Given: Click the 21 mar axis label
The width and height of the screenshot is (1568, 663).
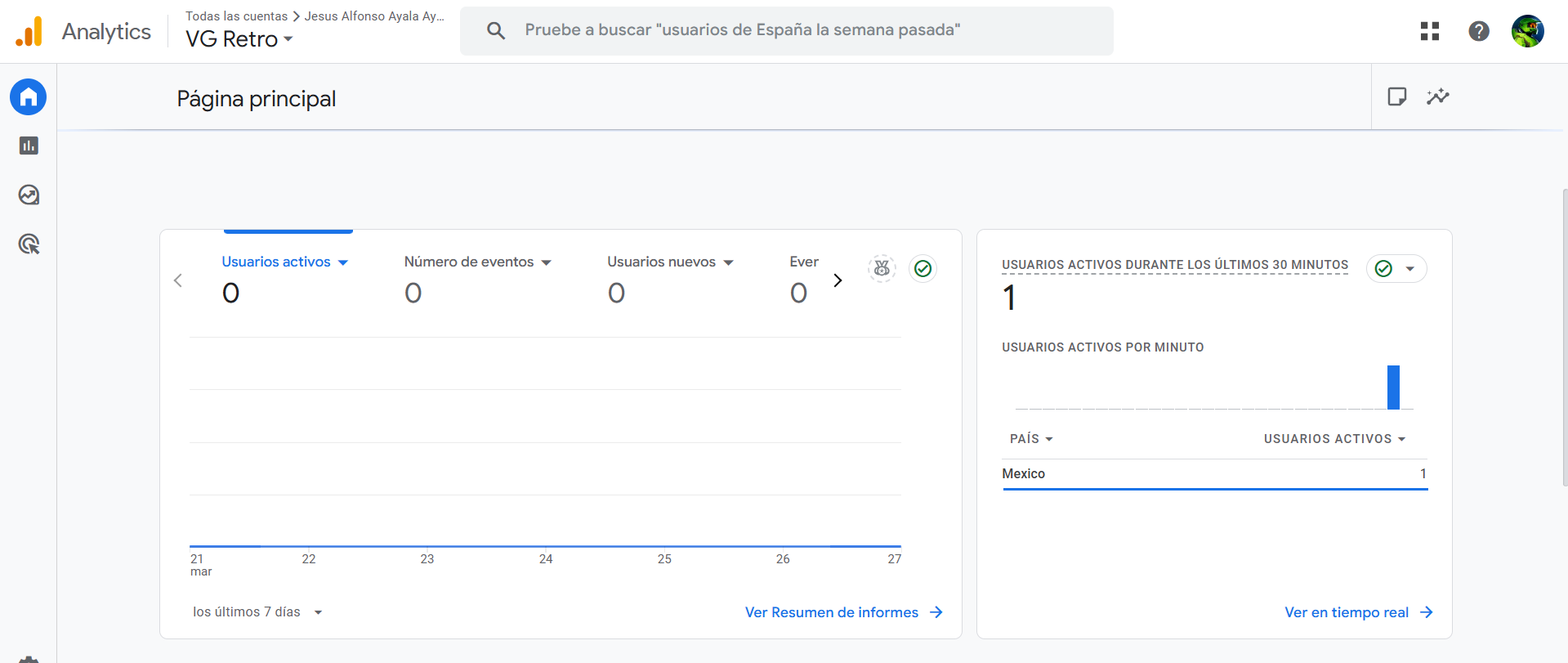Looking at the screenshot, I should tap(201, 565).
